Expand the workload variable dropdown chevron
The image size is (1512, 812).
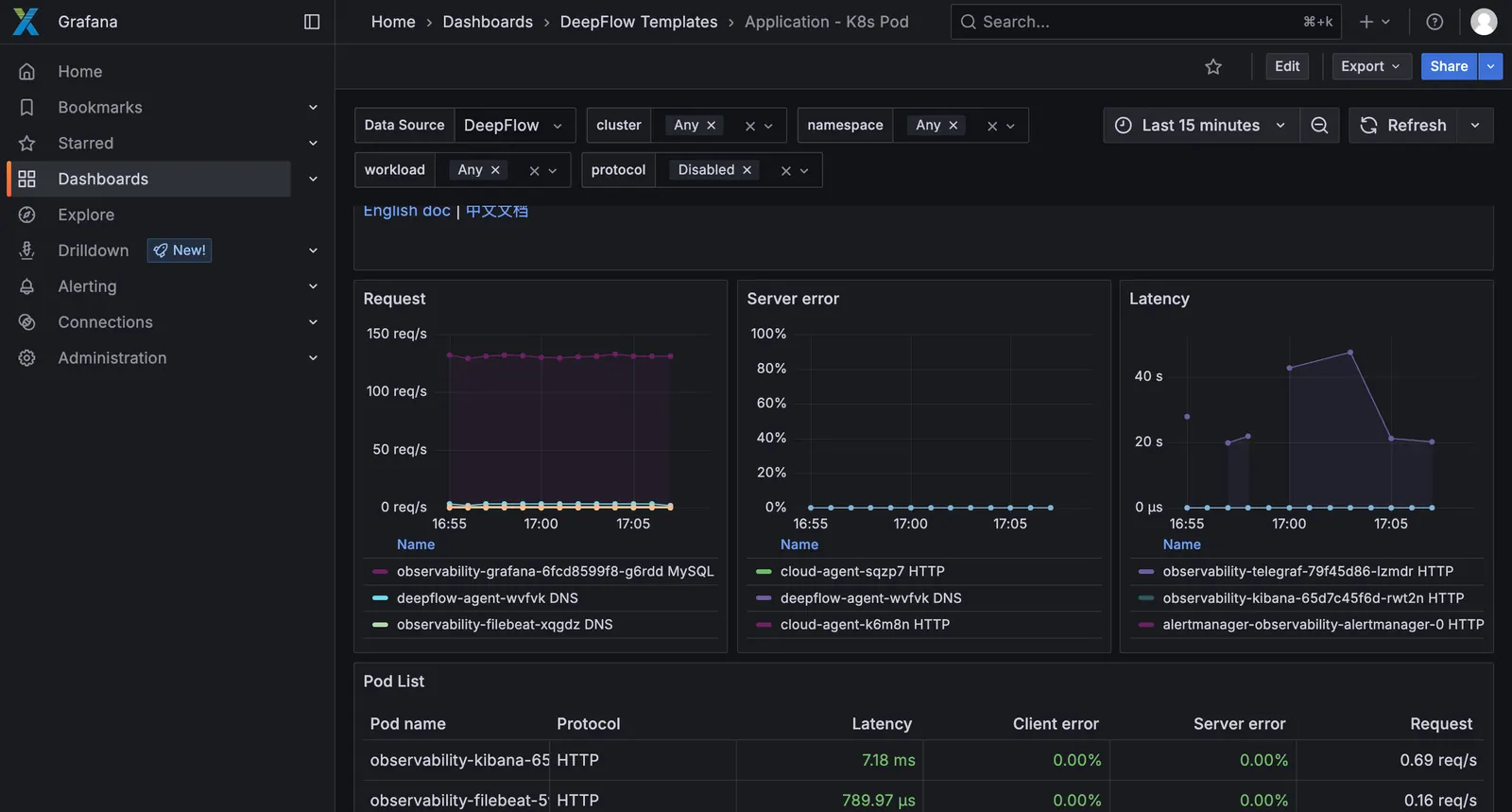[553, 171]
